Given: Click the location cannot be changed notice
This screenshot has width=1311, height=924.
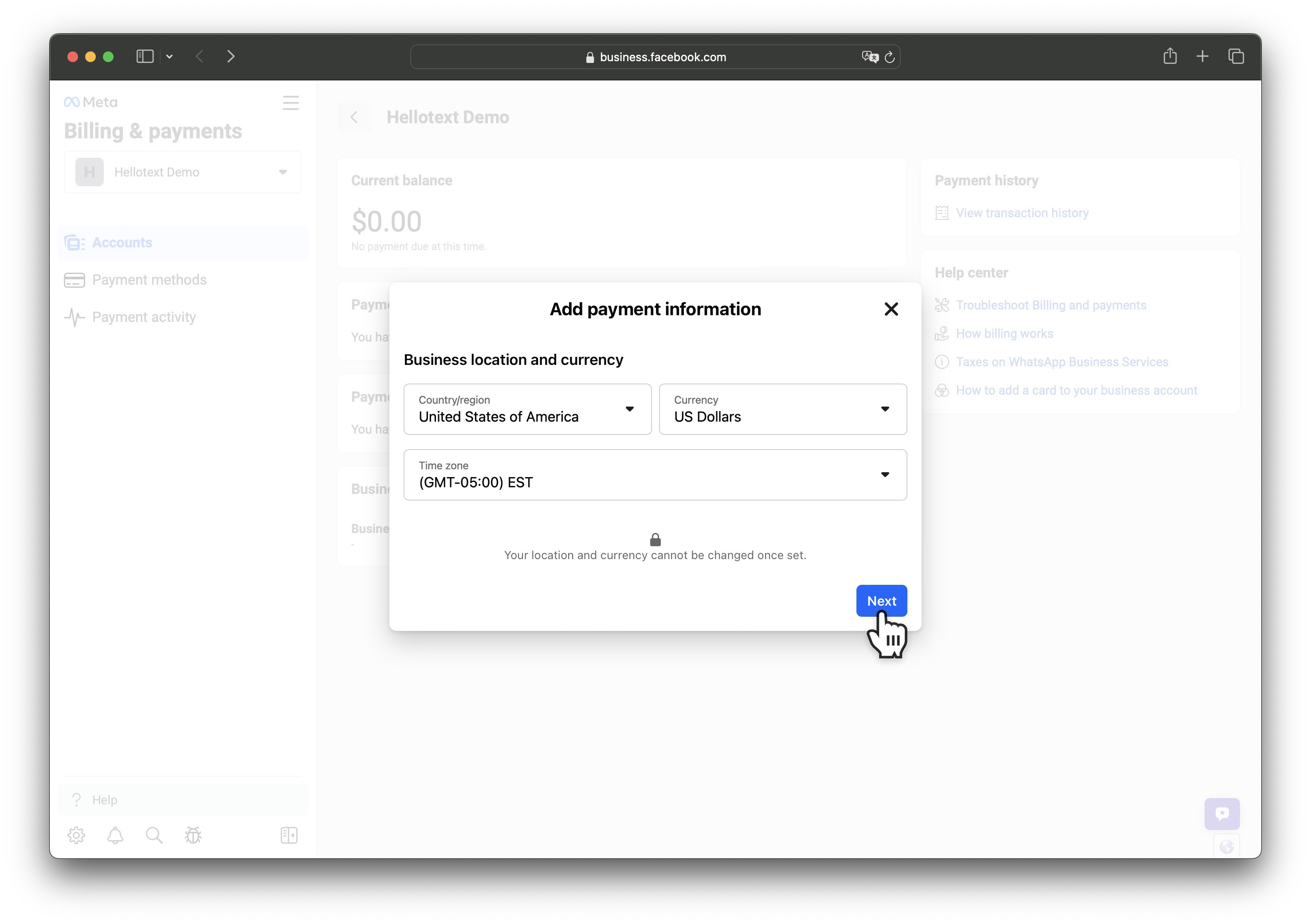Looking at the screenshot, I should click(x=655, y=555).
